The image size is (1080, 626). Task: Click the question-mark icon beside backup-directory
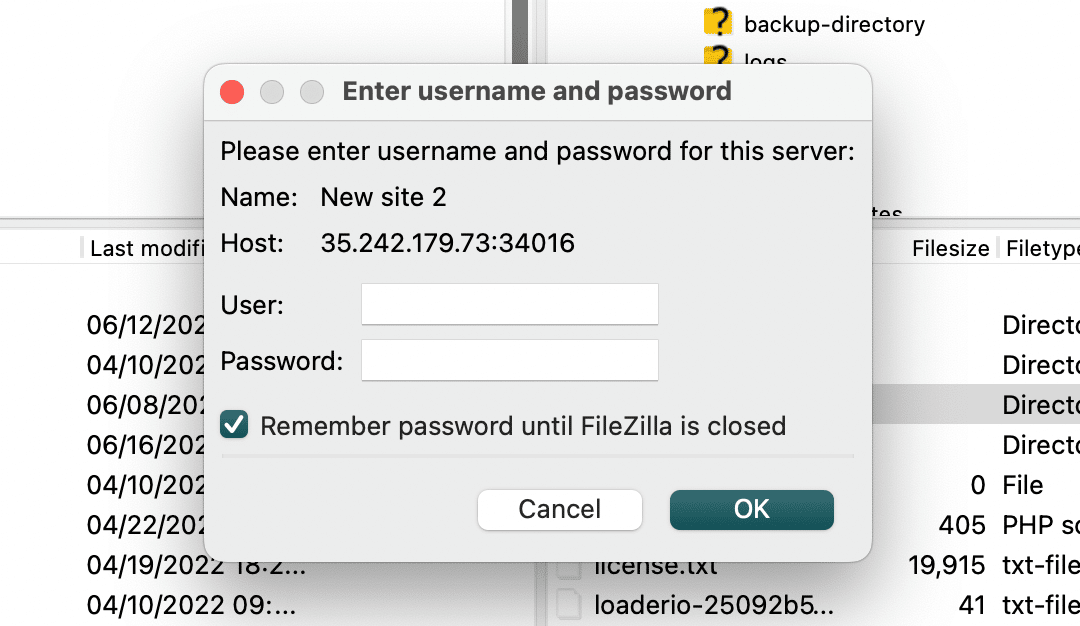(719, 22)
